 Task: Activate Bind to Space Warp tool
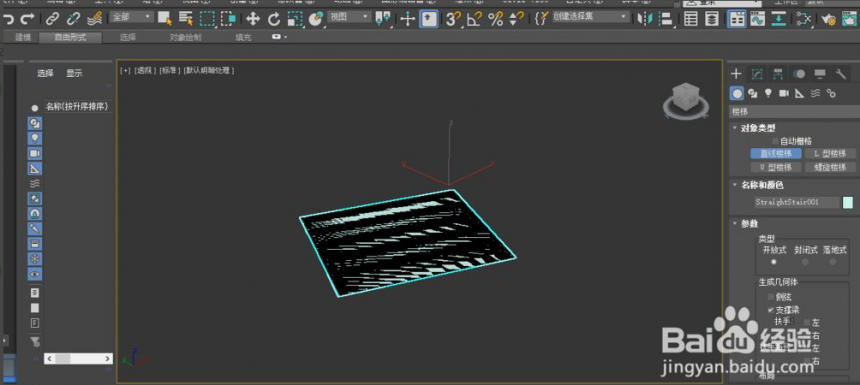(x=95, y=19)
